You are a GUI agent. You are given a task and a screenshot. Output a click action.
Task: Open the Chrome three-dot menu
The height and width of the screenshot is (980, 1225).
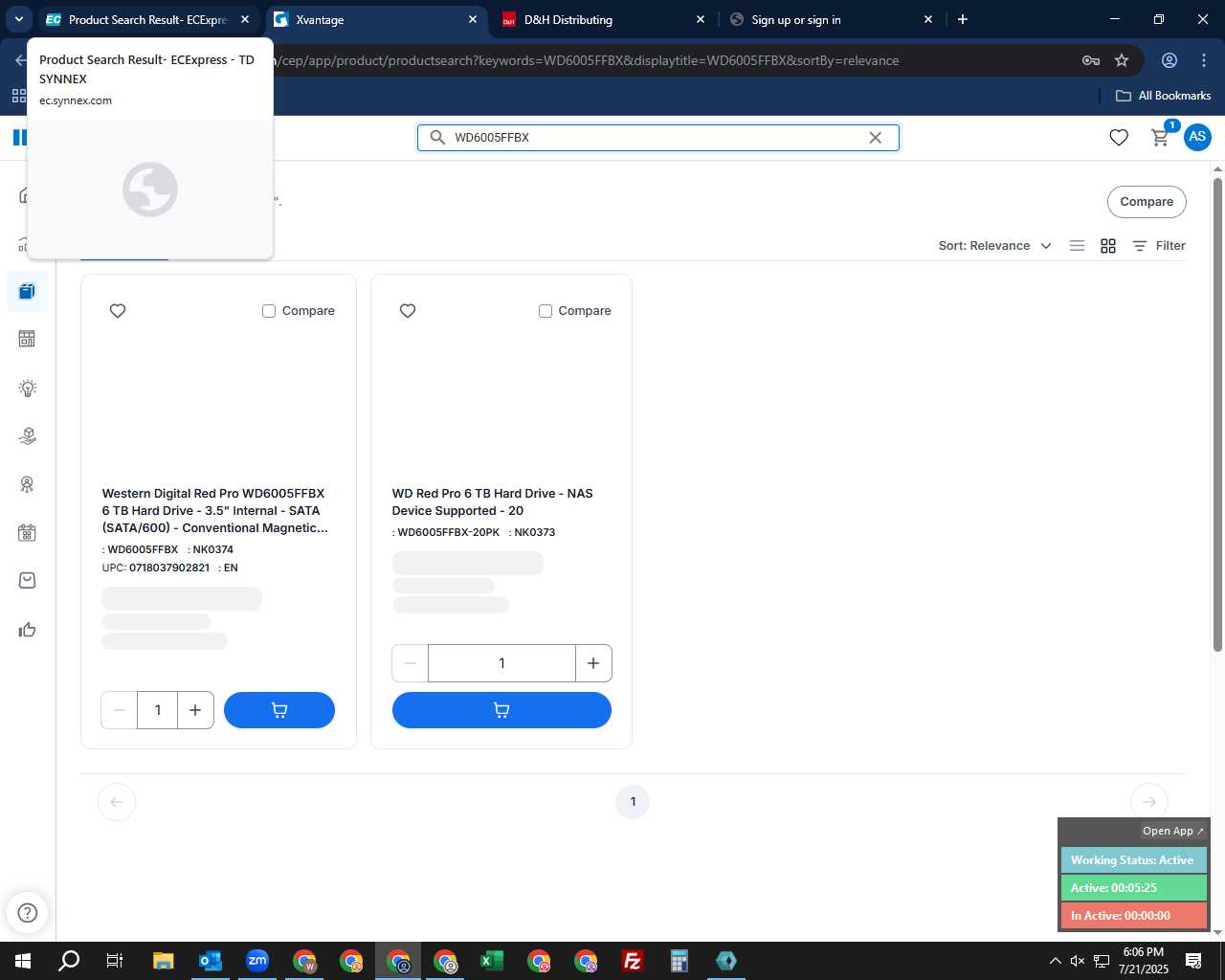(x=1204, y=60)
